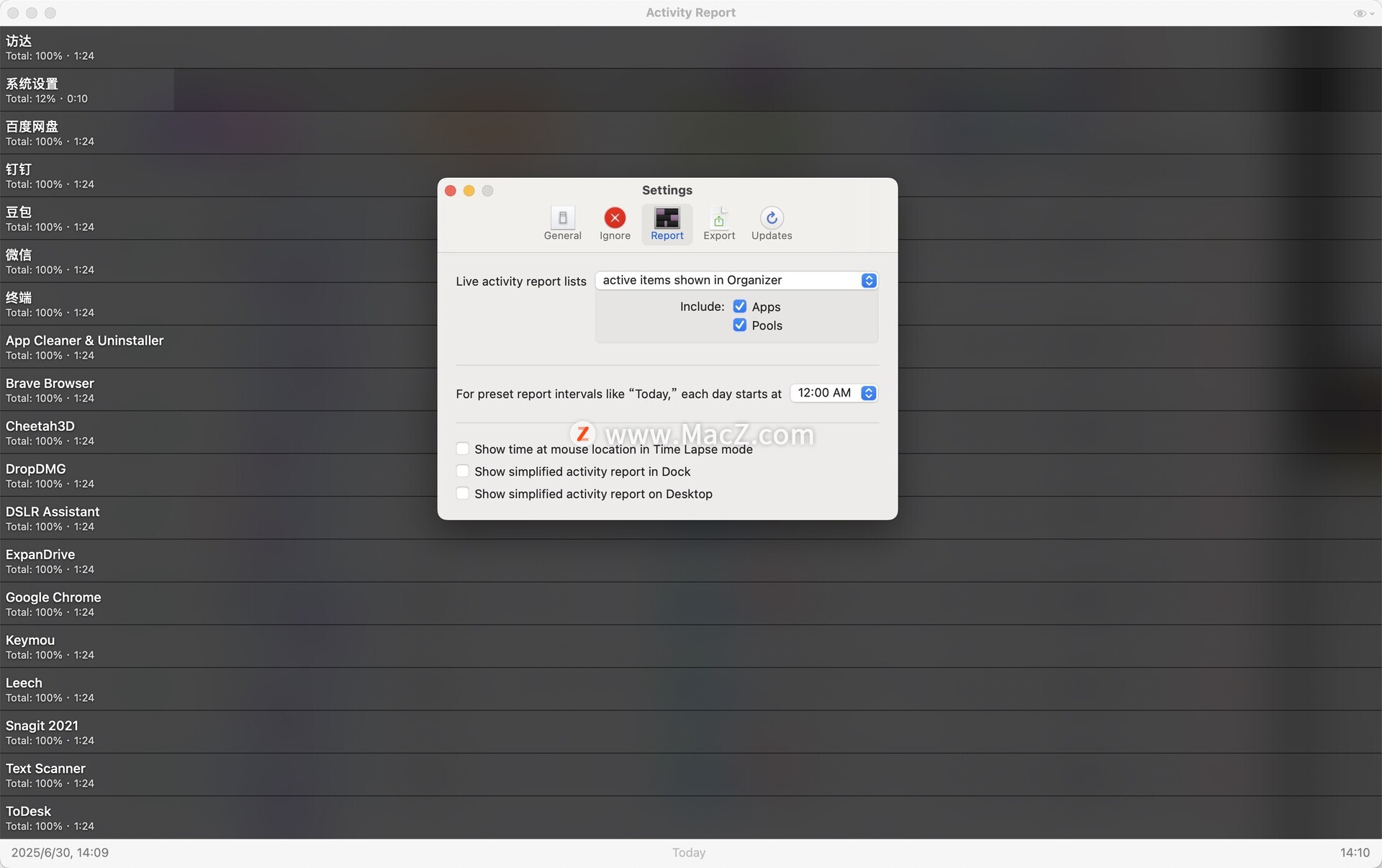Select the Text Scanner row
The width and height of the screenshot is (1382, 868).
(691, 775)
